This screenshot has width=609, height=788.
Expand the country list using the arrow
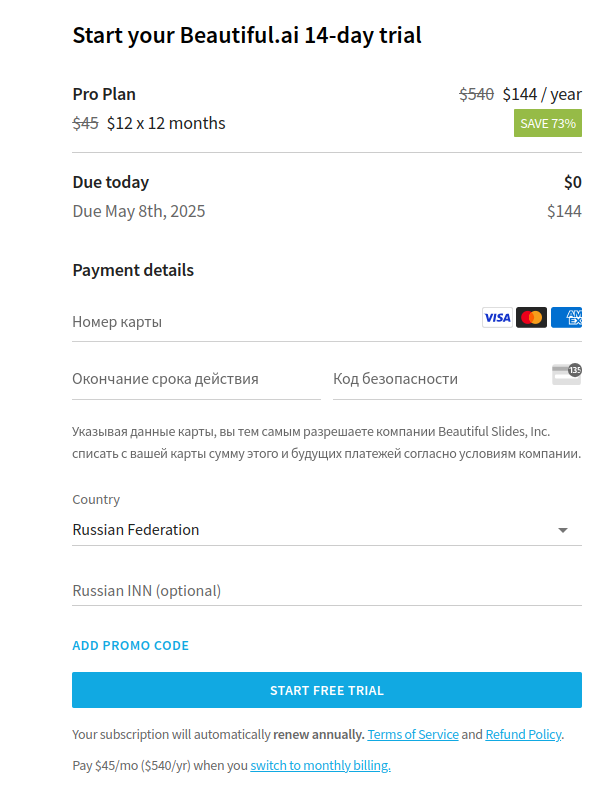pyautogui.click(x=563, y=530)
